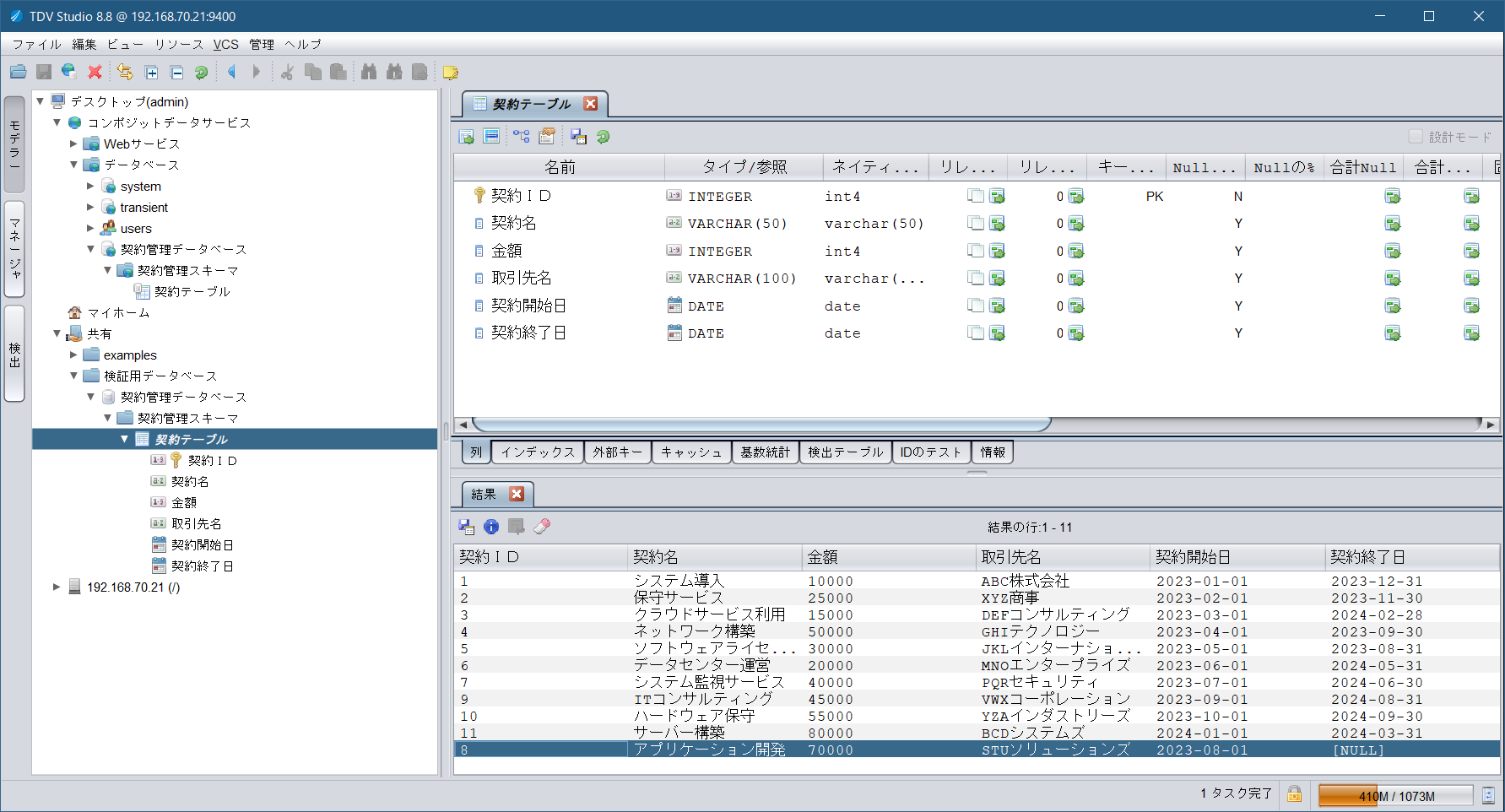The image size is (1505, 812).
Task: Click the blue info icon in result panel
Action: (491, 527)
